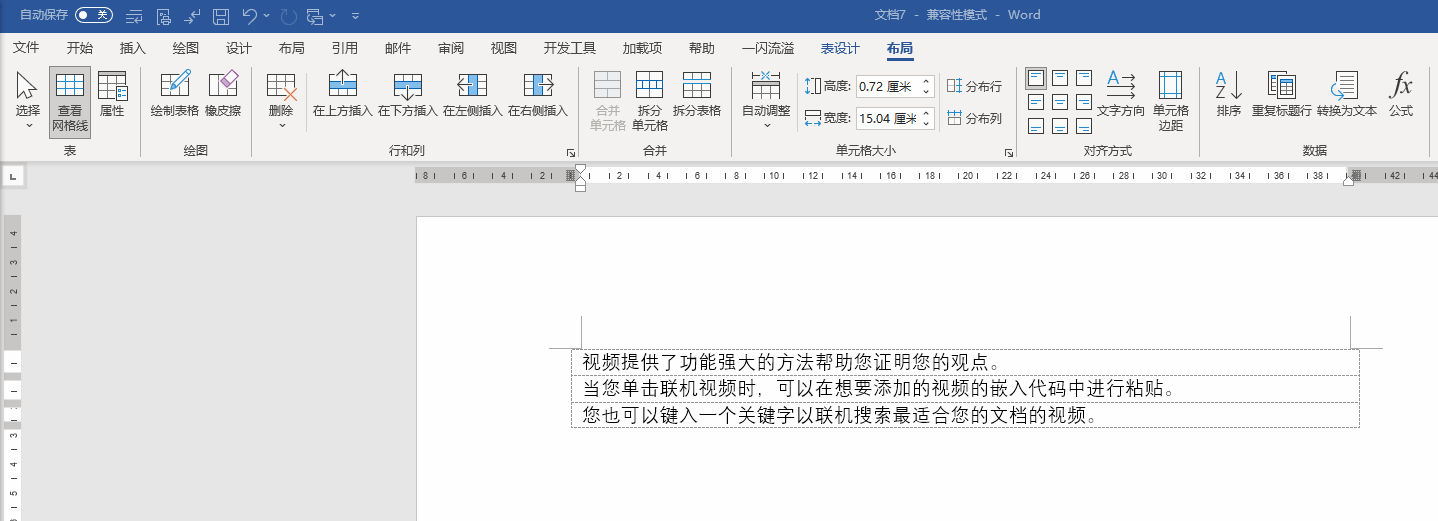The height and width of the screenshot is (521, 1438).
Task: Open the 邮件 tab
Action: (x=398, y=48)
